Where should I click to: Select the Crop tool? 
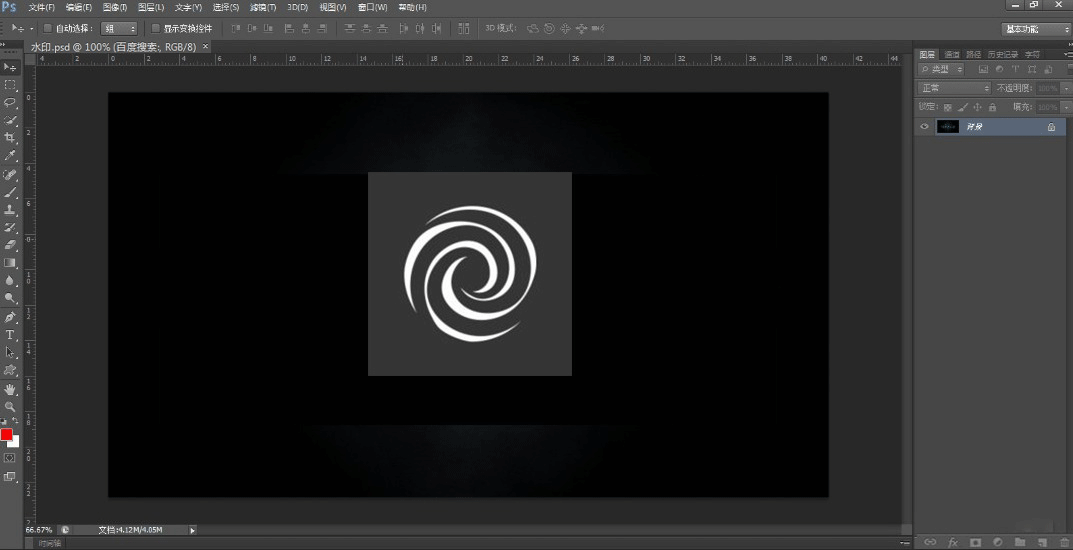coord(10,138)
